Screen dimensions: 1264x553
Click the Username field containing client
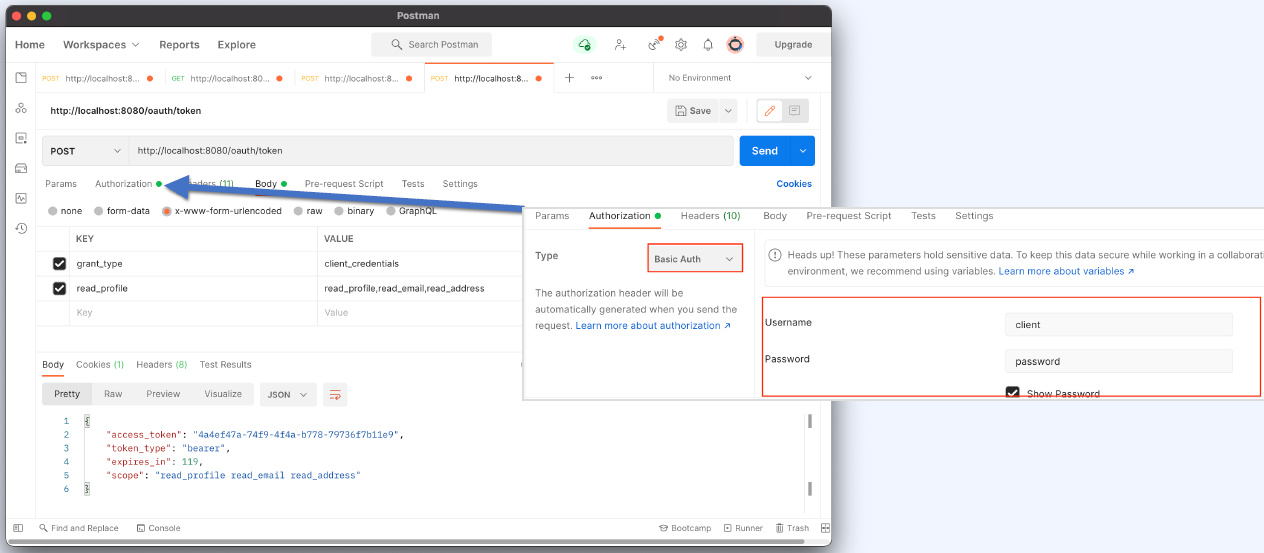[x=1118, y=325]
